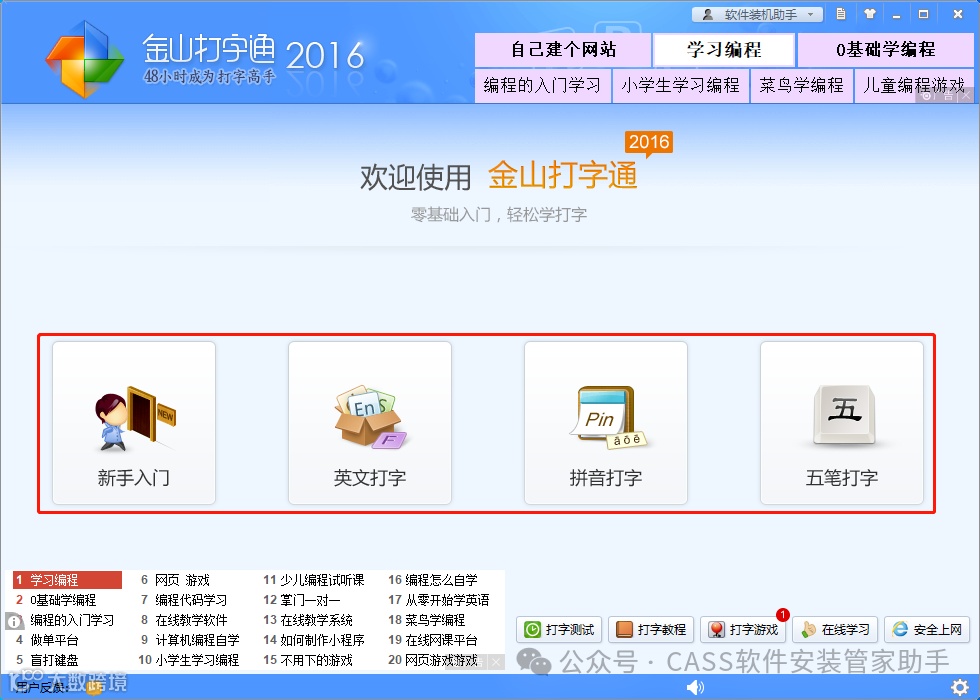The height and width of the screenshot is (700, 980).
Task: Click the 自己建个网站 ad tab
Action: tap(563, 49)
